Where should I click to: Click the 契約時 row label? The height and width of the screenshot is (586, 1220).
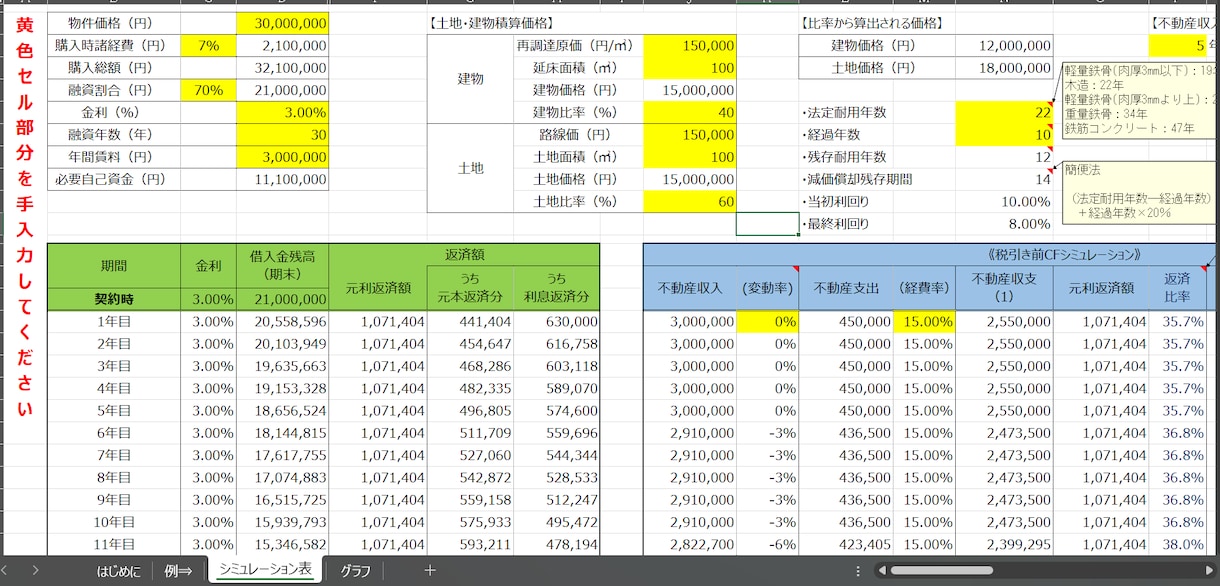pos(113,299)
